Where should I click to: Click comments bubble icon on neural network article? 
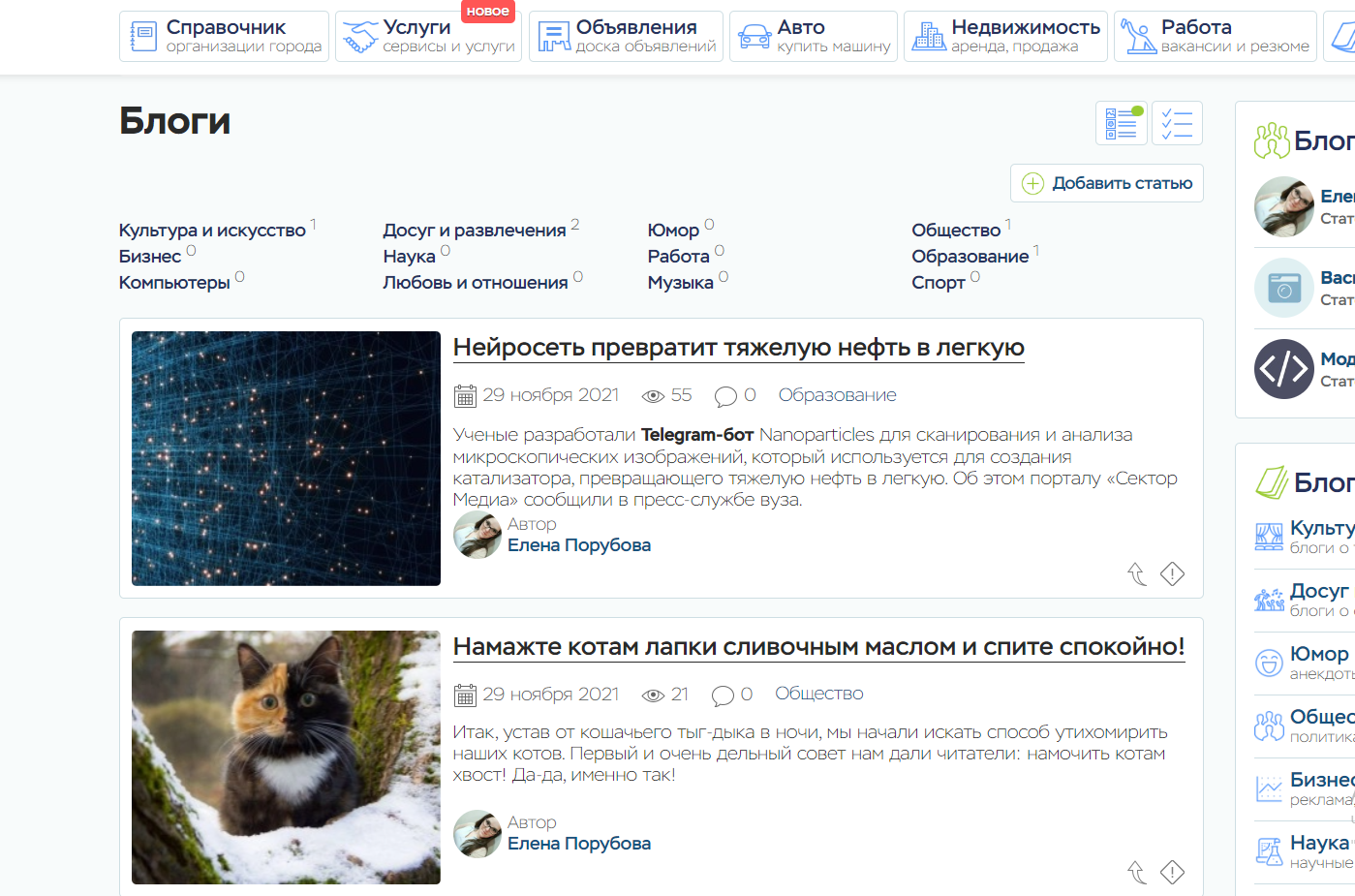coord(725,396)
